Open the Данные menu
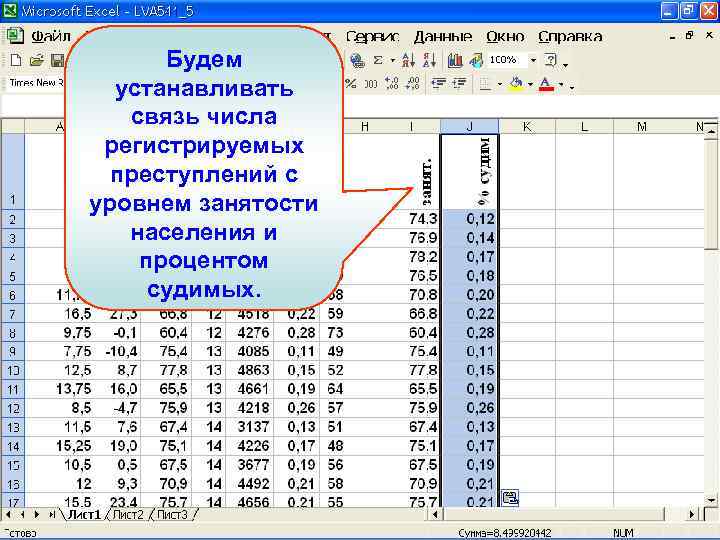 443,36
